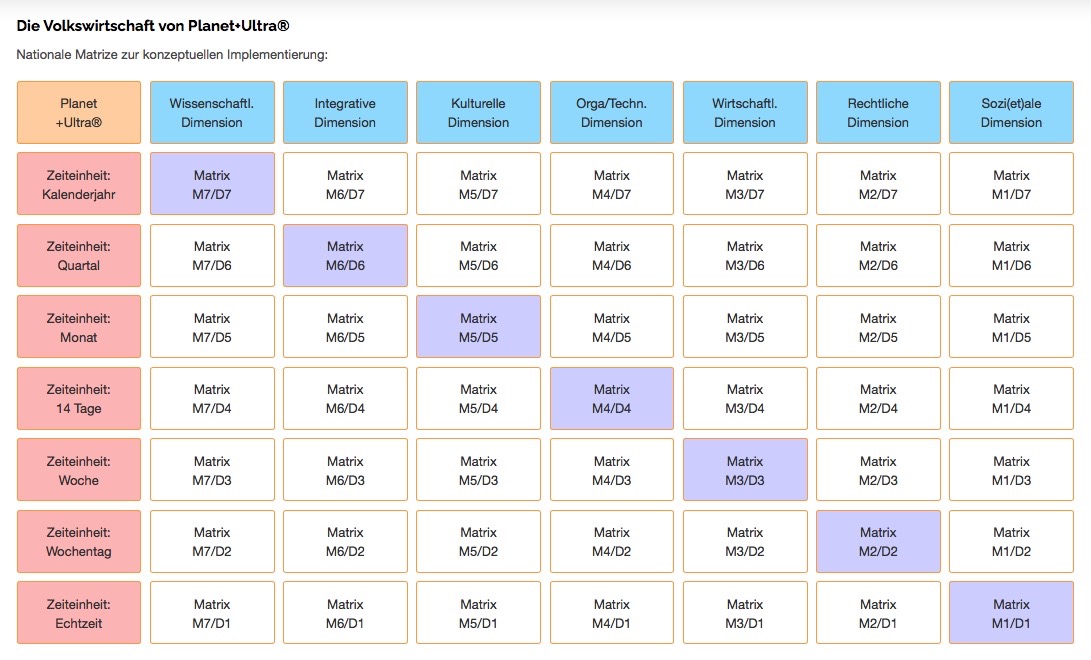Click cell Matrix M6/D3
1091x660 pixels.
point(345,470)
